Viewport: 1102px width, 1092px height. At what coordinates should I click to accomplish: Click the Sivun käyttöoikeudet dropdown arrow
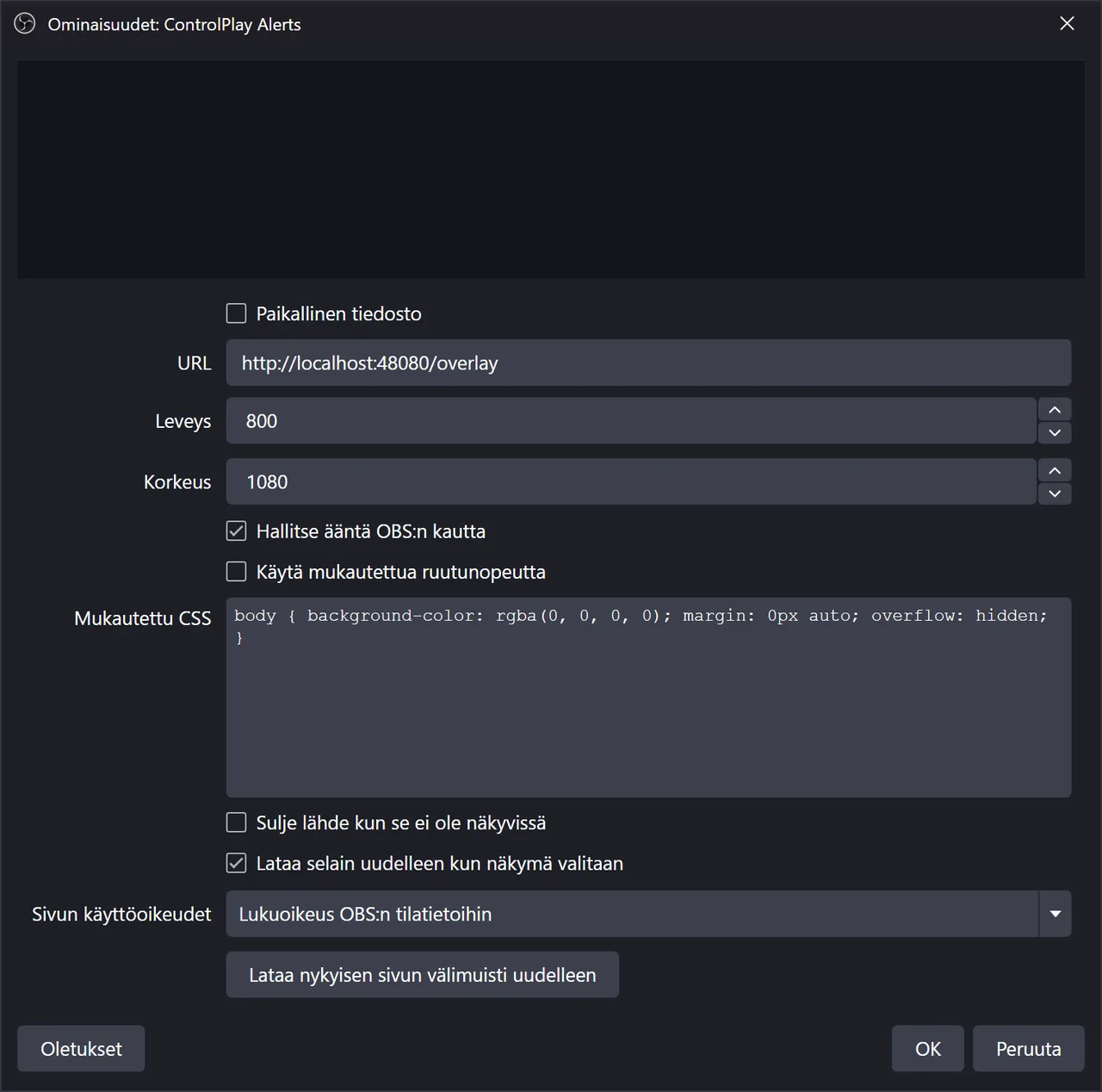[1056, 914]
